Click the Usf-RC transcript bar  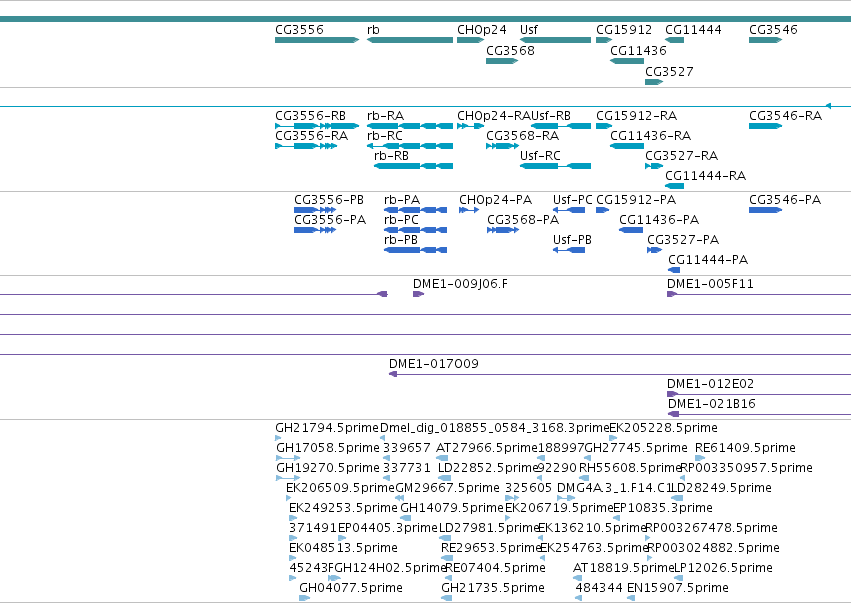coord(555,166)
